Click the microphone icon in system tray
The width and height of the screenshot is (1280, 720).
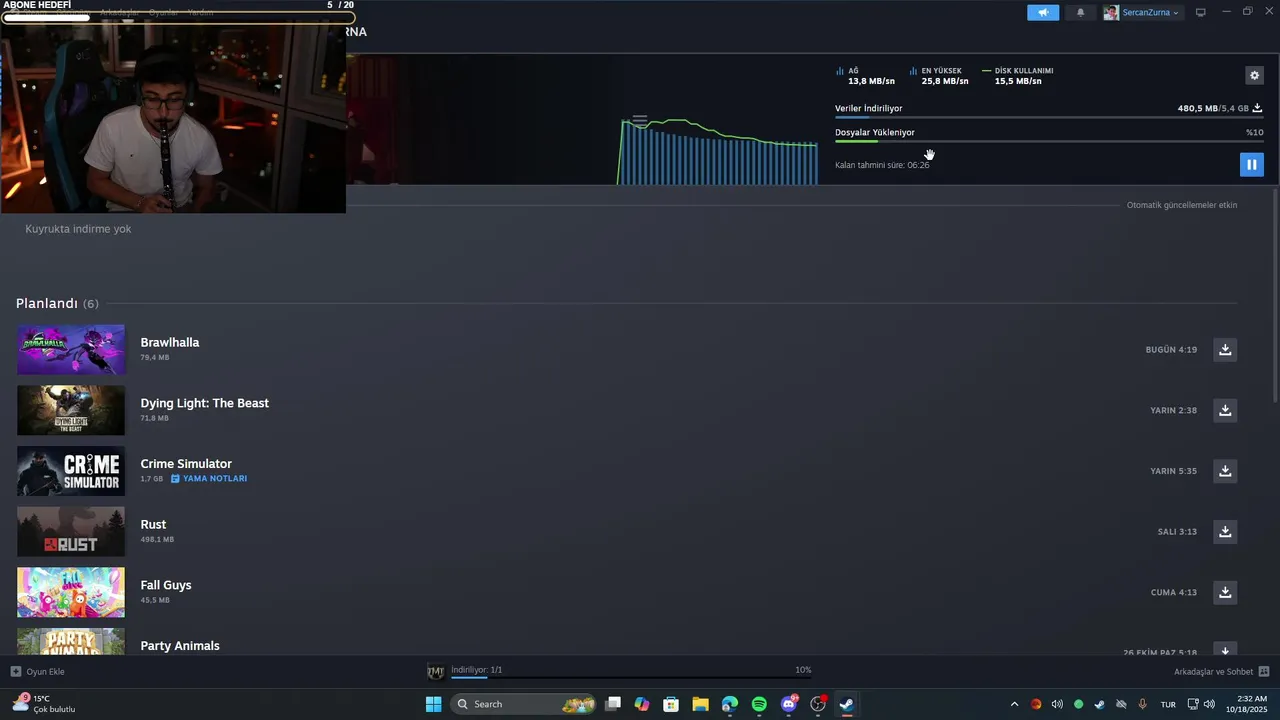(1142, 704)
